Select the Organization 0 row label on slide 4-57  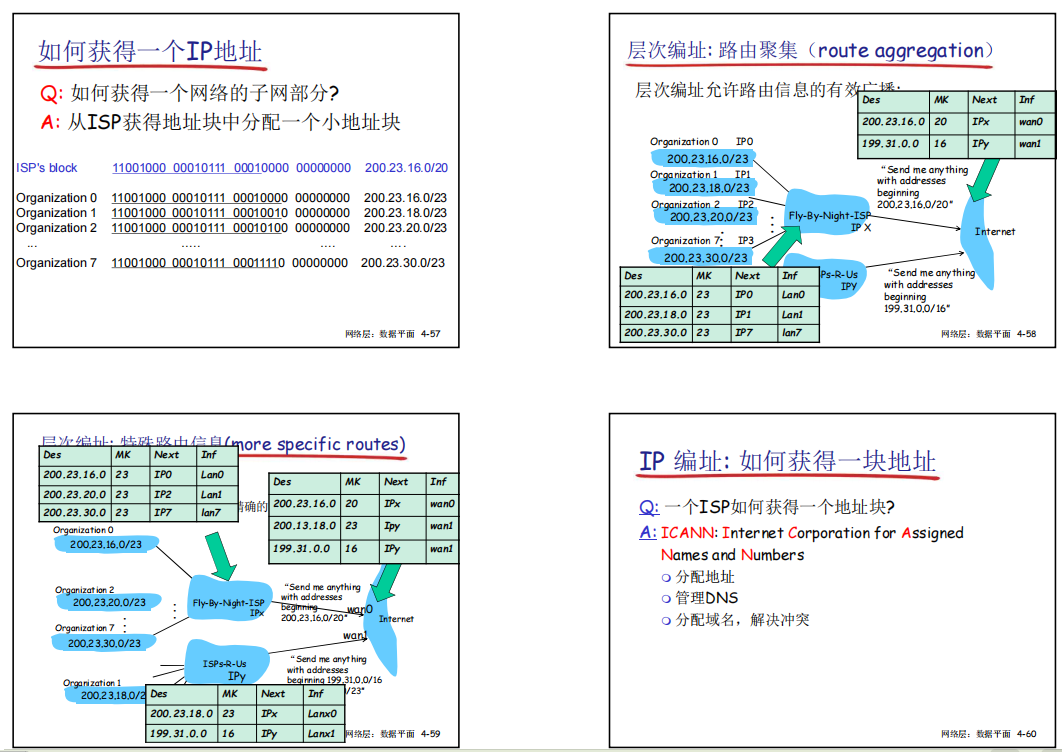click(x=56, y=198)
